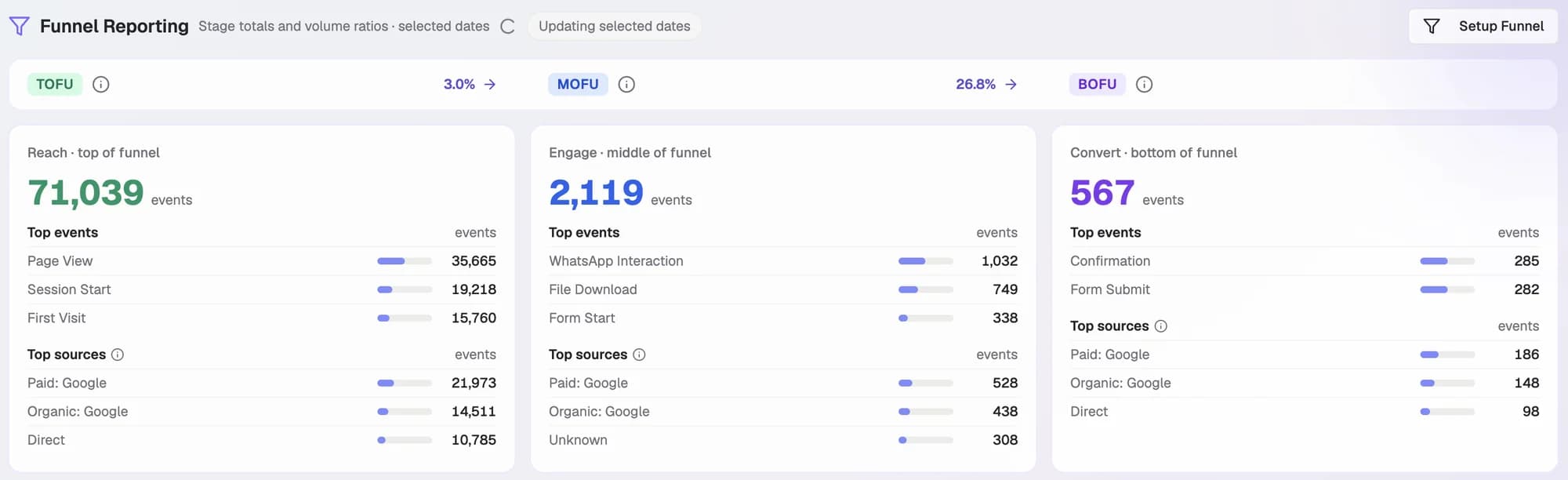This screenshot has height=480, width=1568.
Task: Click the TOFU info icon
Action: coord(101,84)
